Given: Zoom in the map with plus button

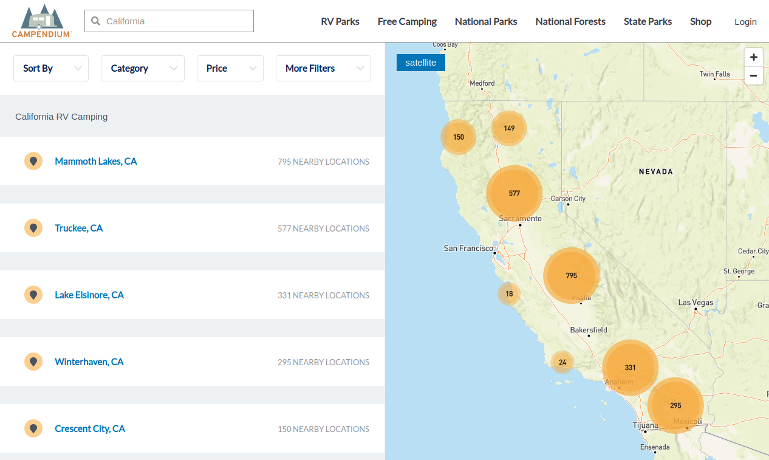Looking at the screenshot, I should pyautogui.click(x=753, y=57).
